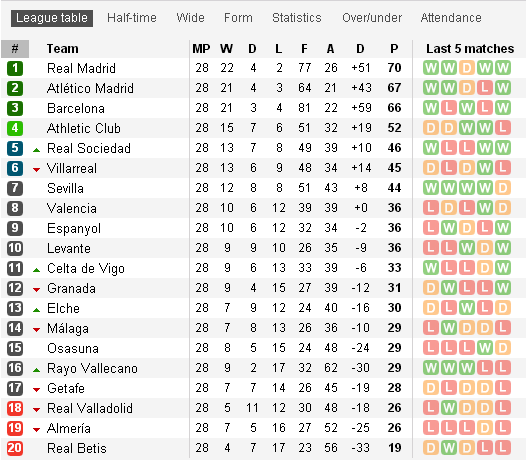Screen dimensions: 528x462
Task: Click Real Betis rank 20 red badge
Action: (x=15, y=448)
